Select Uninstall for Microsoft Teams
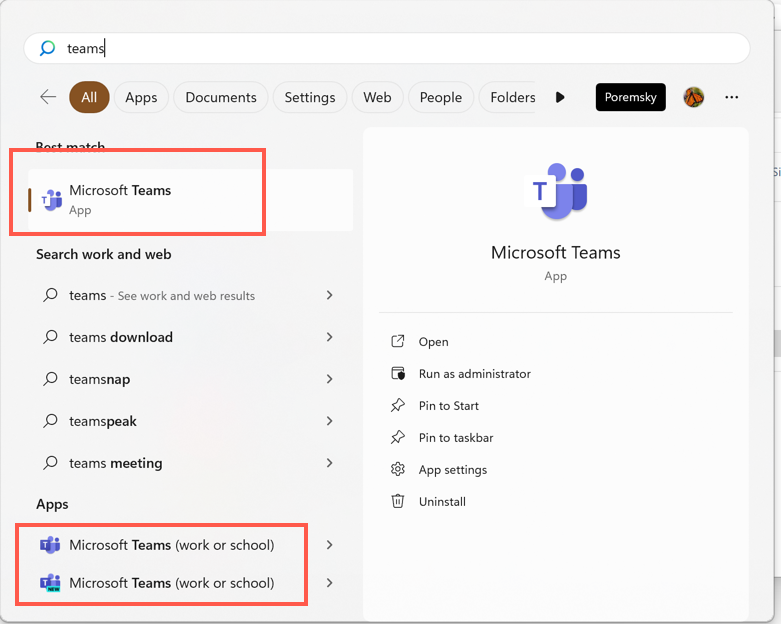 coord(442,501)
